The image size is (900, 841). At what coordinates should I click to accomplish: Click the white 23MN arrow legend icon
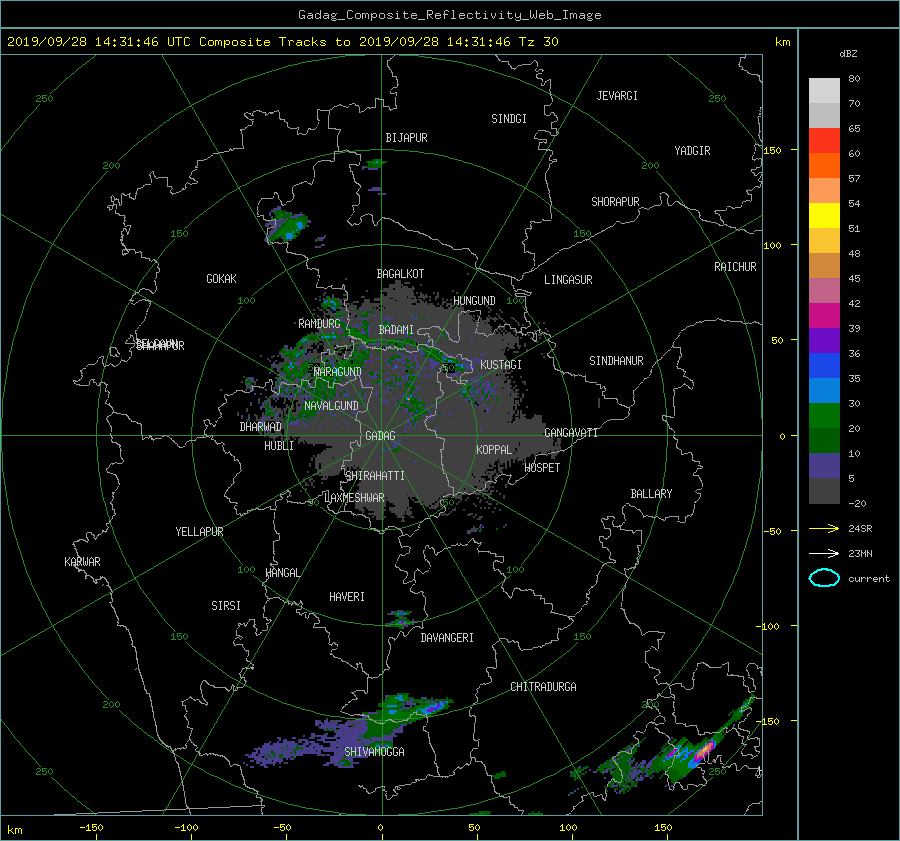(x=824, y=553)
